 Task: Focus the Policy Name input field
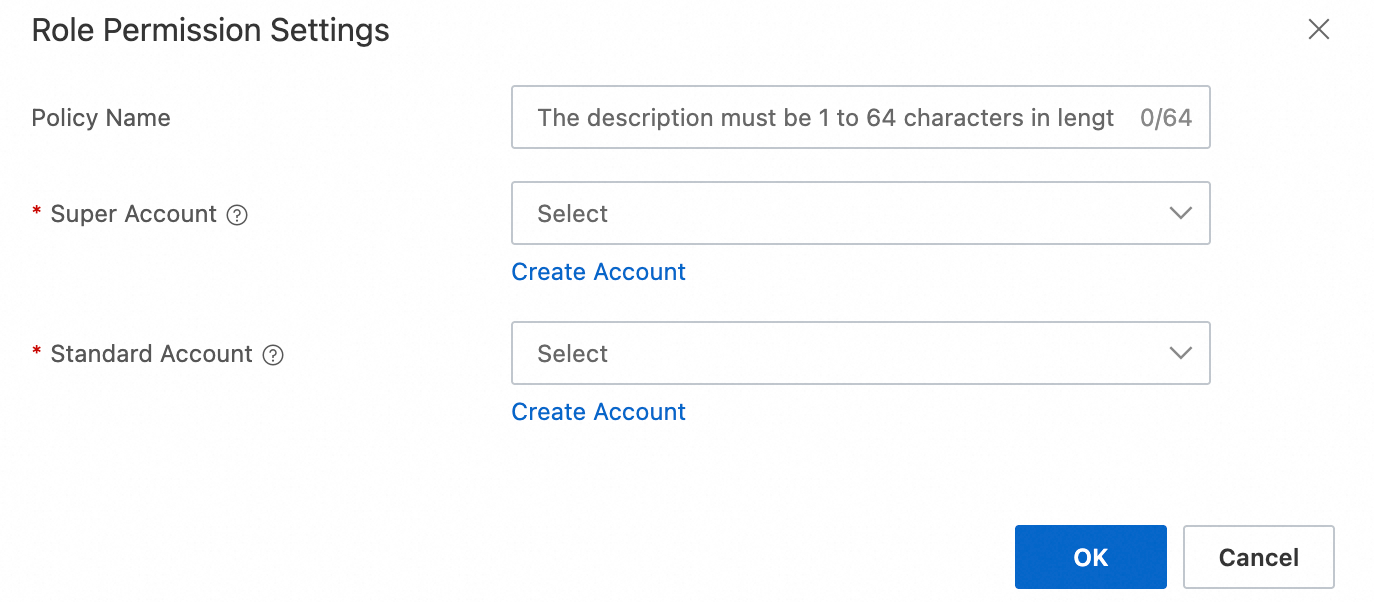(x=825, y=118)
